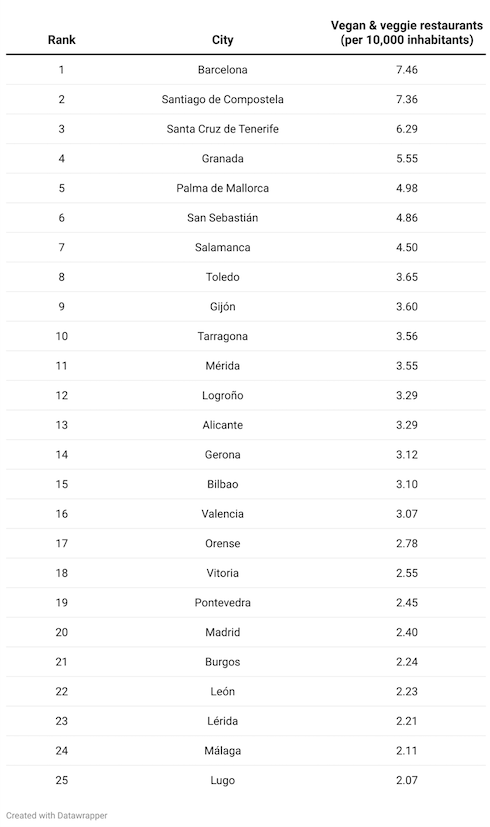
Task: Click the City column header
Action: point(222,40)
